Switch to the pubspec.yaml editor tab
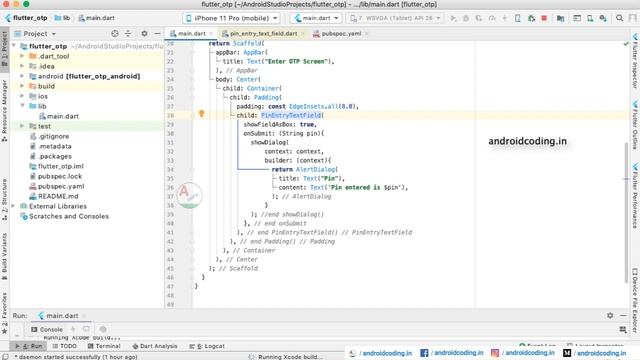Screen dimensions: 640x360 tap(340, 33)
